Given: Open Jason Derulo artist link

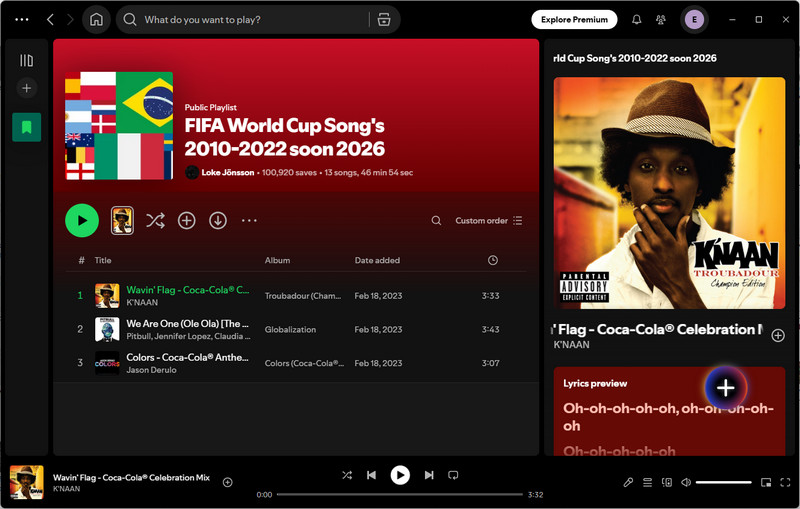Looking at the screenshot, I should (151, 370).
